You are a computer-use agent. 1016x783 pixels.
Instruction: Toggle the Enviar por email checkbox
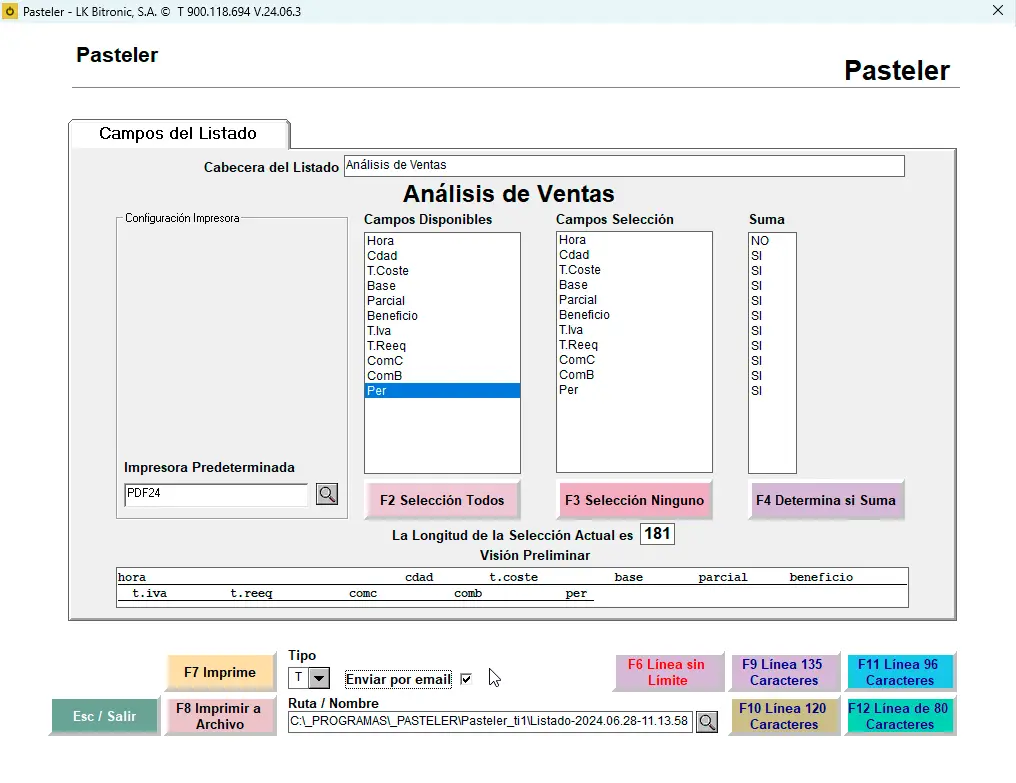point(466,679)
